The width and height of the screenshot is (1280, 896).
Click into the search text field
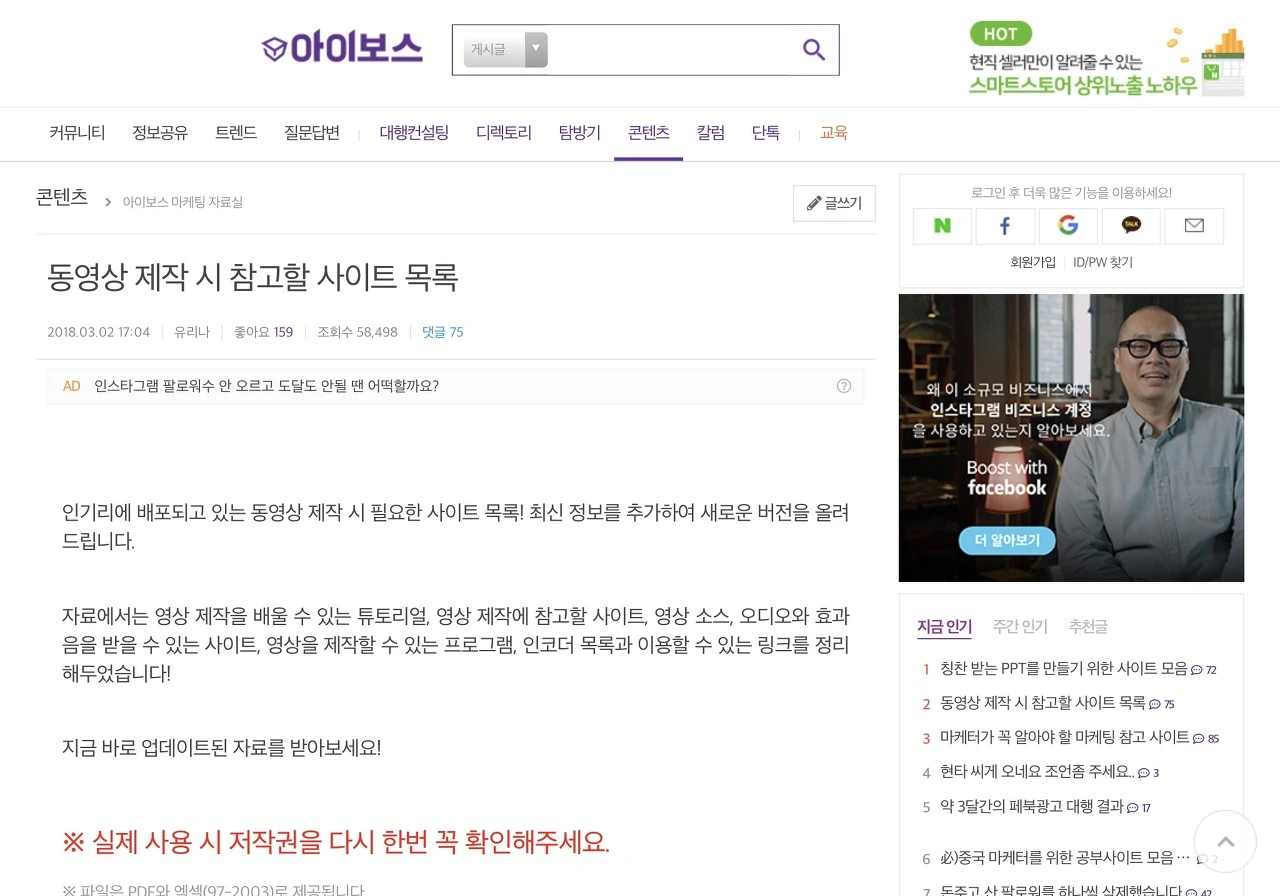pos(670,50)
